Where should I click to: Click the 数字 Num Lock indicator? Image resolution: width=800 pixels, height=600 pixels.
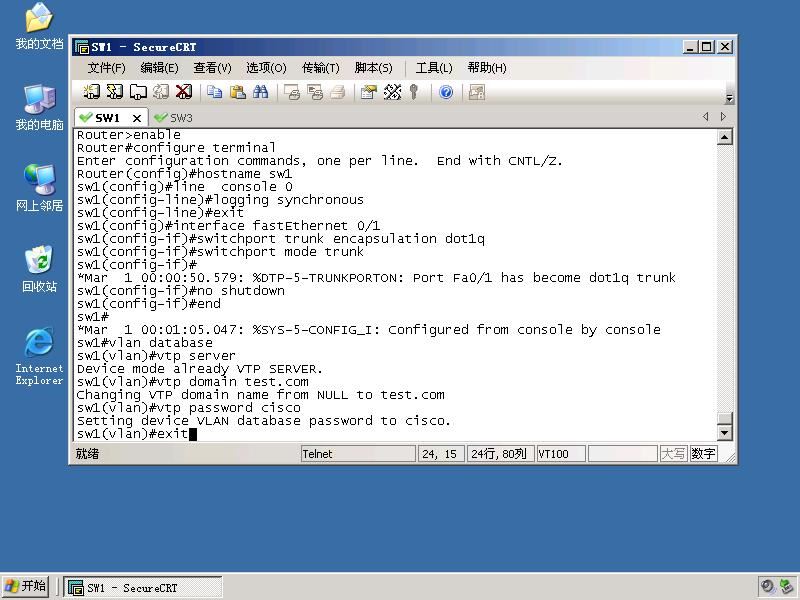pyautogui.click(x=703, y=454)
